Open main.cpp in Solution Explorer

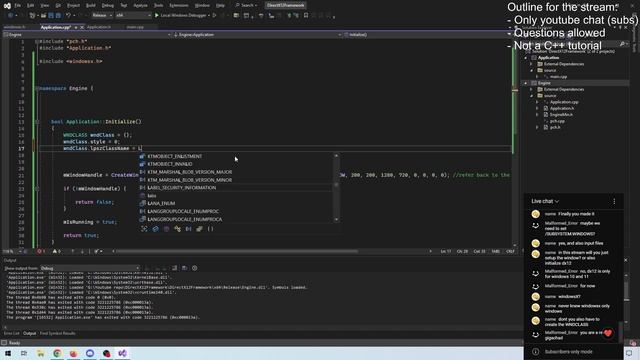558,77
